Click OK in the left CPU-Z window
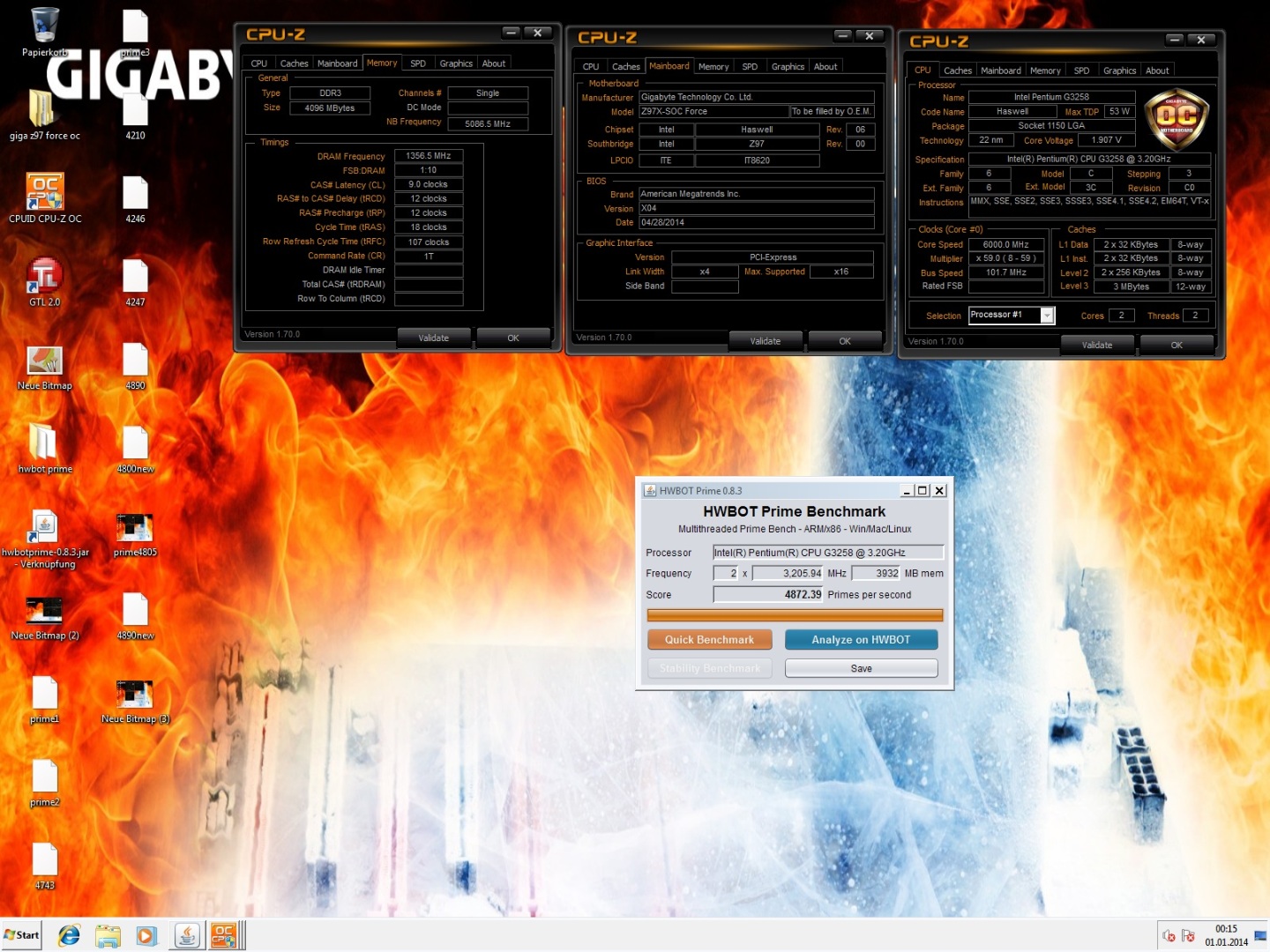This screenshot has width=1270, height=952. coord(513,338)
